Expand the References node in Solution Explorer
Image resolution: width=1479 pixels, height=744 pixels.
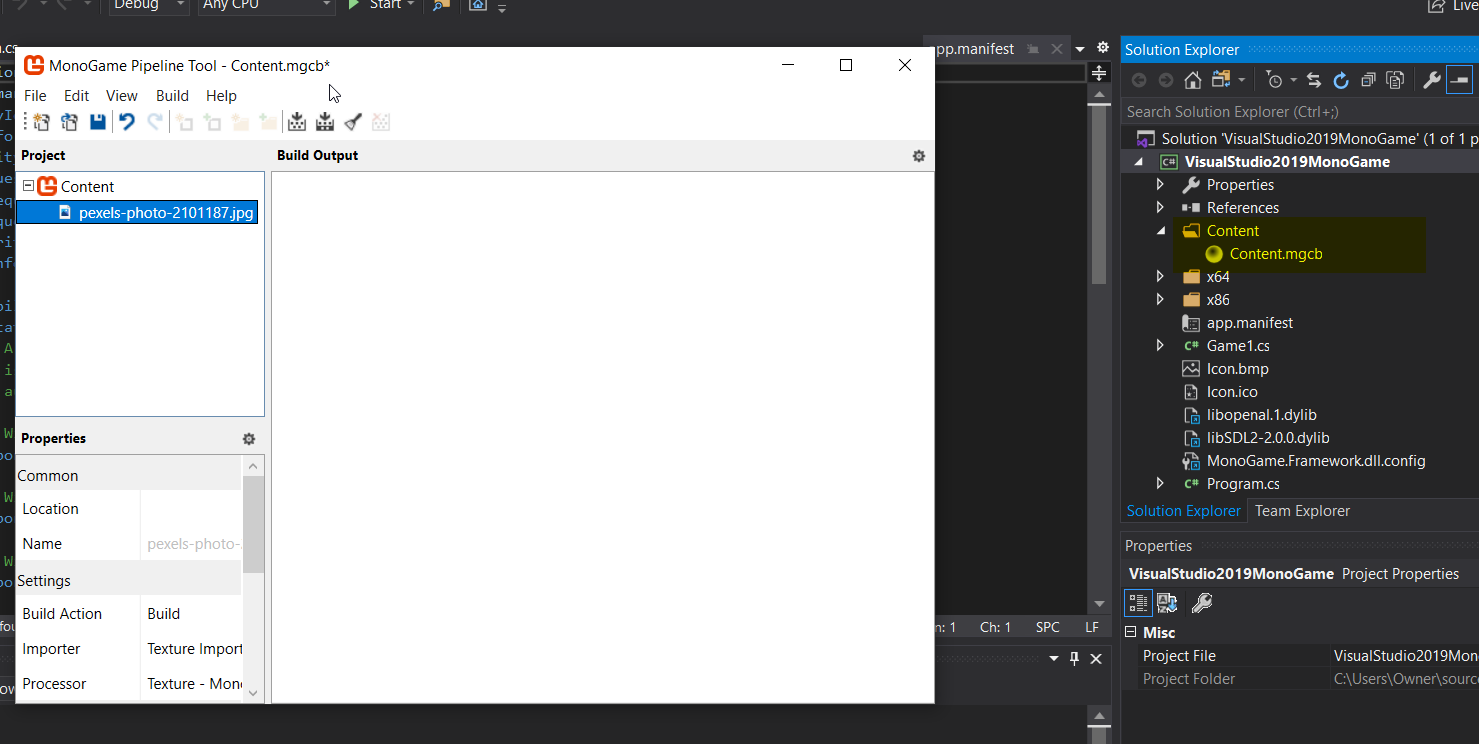click(x=1160, y=208)
